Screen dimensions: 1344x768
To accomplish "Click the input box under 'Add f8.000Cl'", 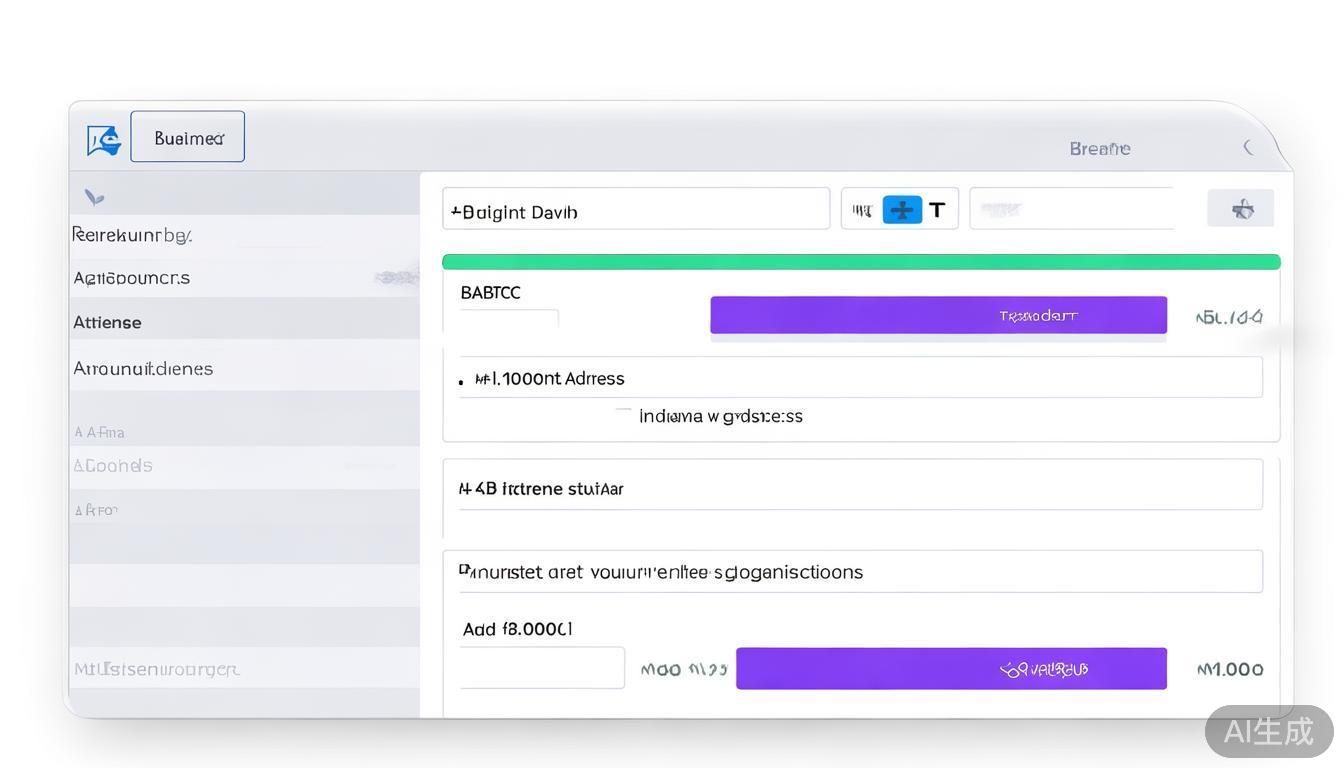I will (x=542, y=668).
